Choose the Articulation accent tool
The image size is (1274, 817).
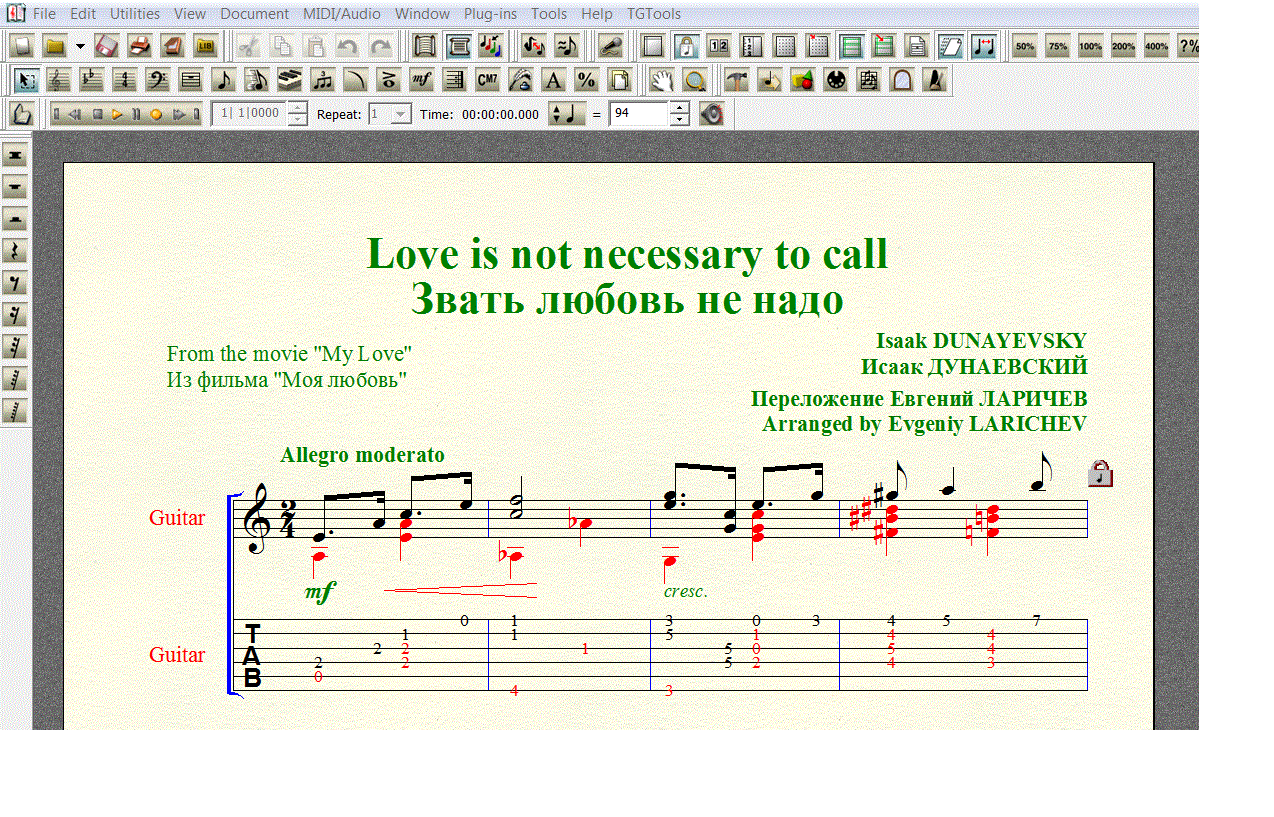(x=388, y=81)
